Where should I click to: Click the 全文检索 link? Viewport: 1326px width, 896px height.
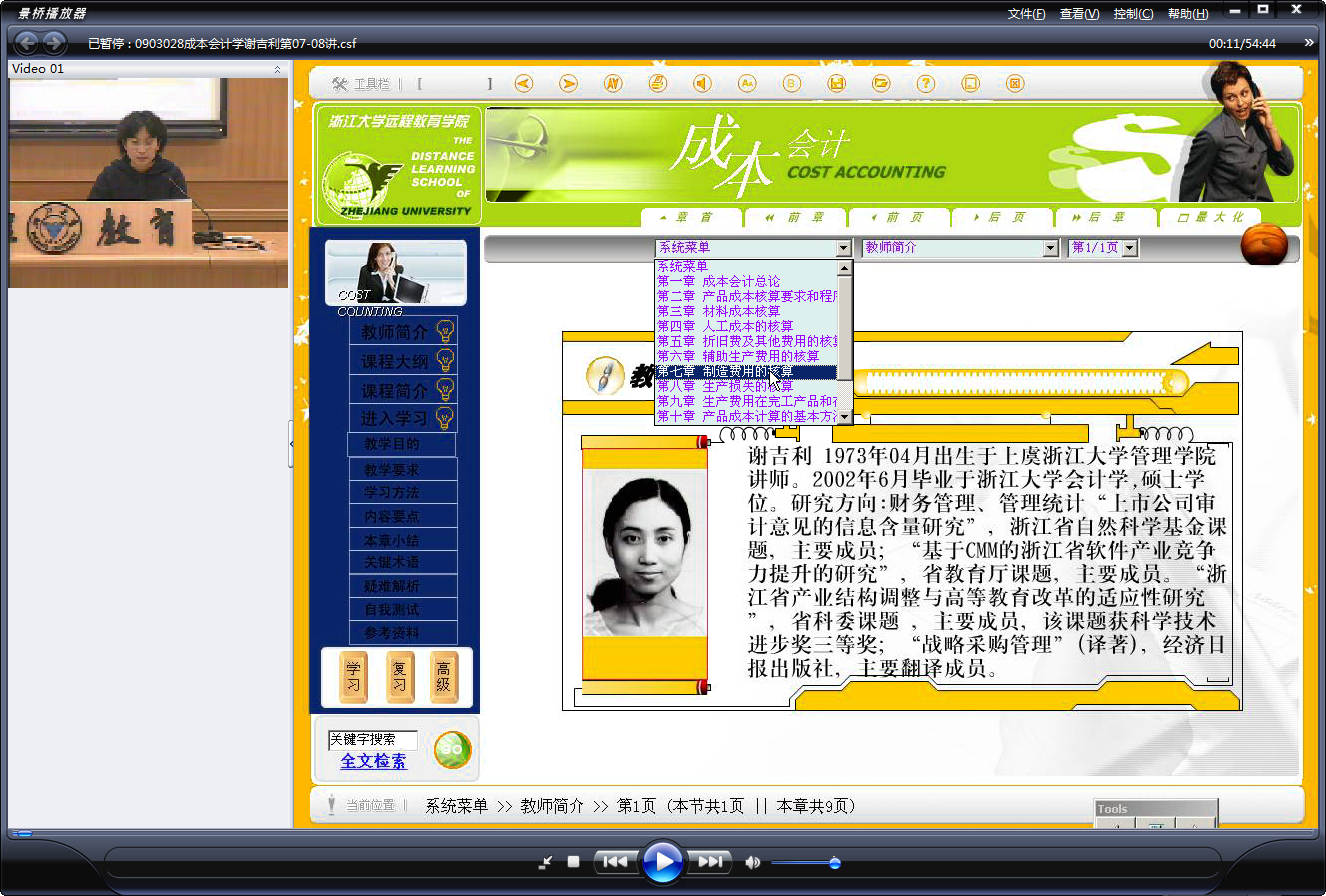tap(374, 761)
